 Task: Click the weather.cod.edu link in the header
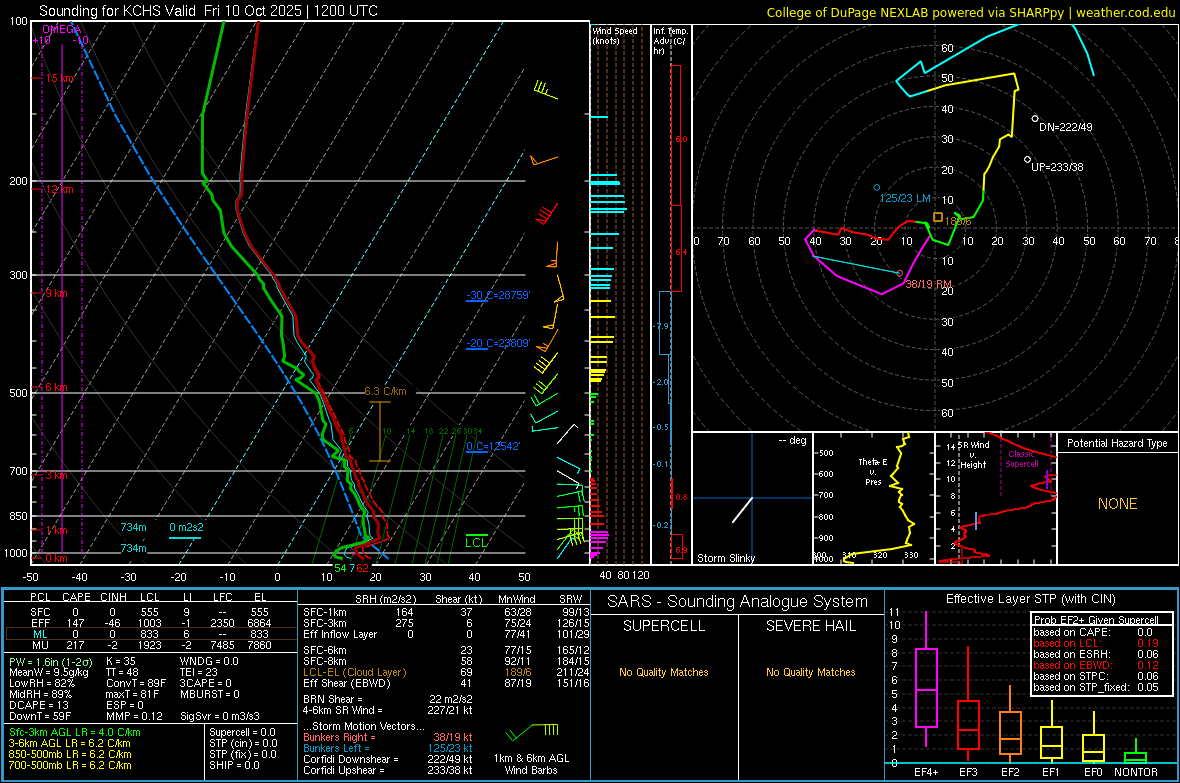pyautogui.click(x=1127, y=12)
